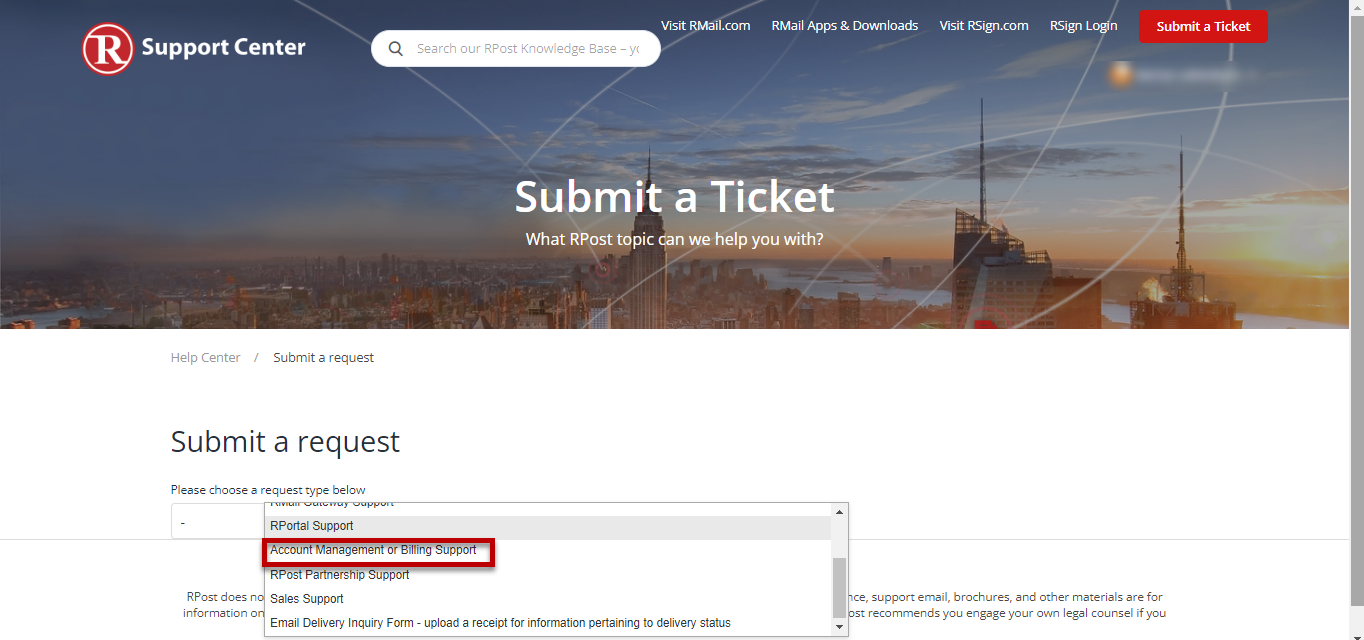Select RPortal Support option
1364x640 pixels.
coord(548,526)
